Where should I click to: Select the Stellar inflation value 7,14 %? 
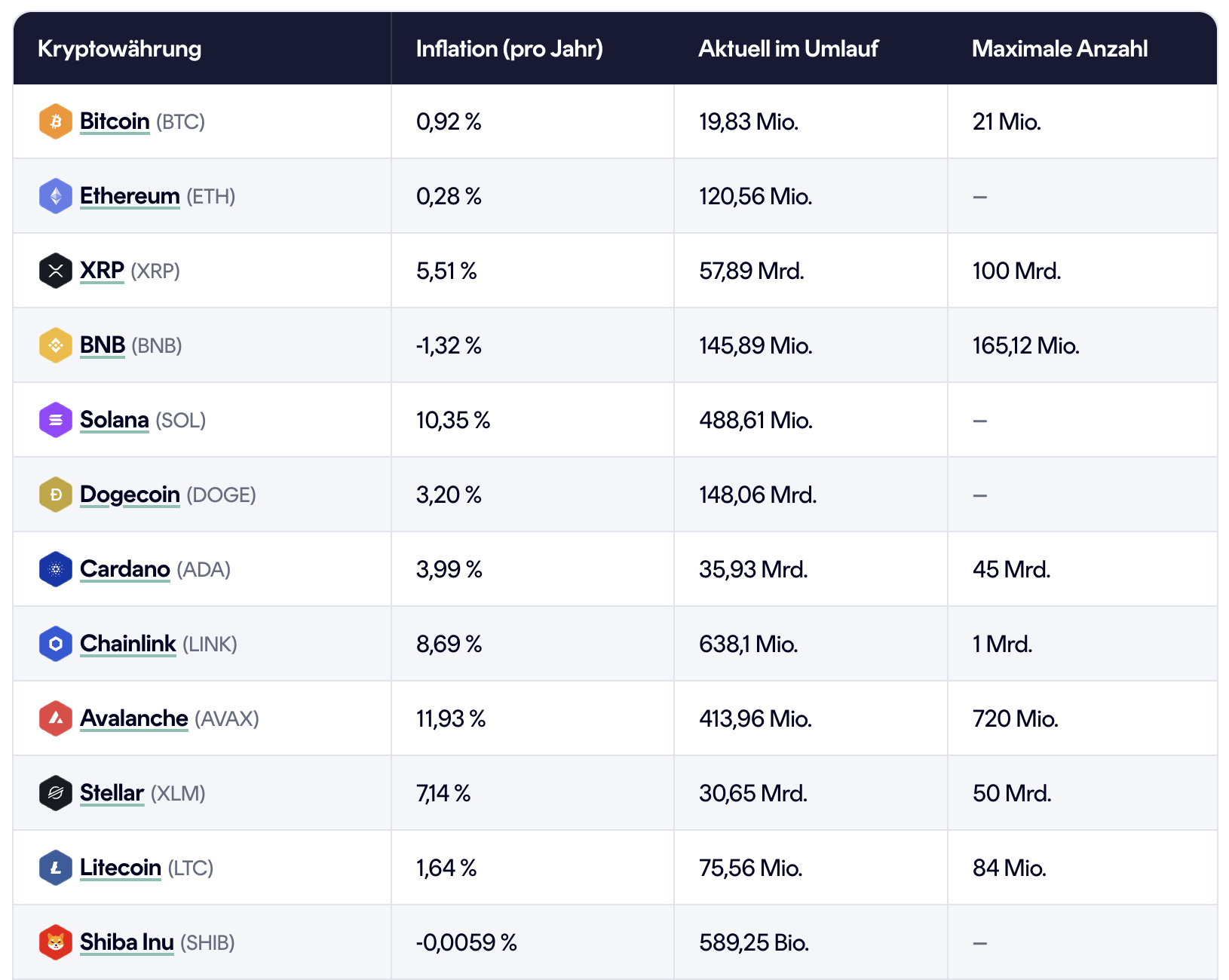click(443, 793)
